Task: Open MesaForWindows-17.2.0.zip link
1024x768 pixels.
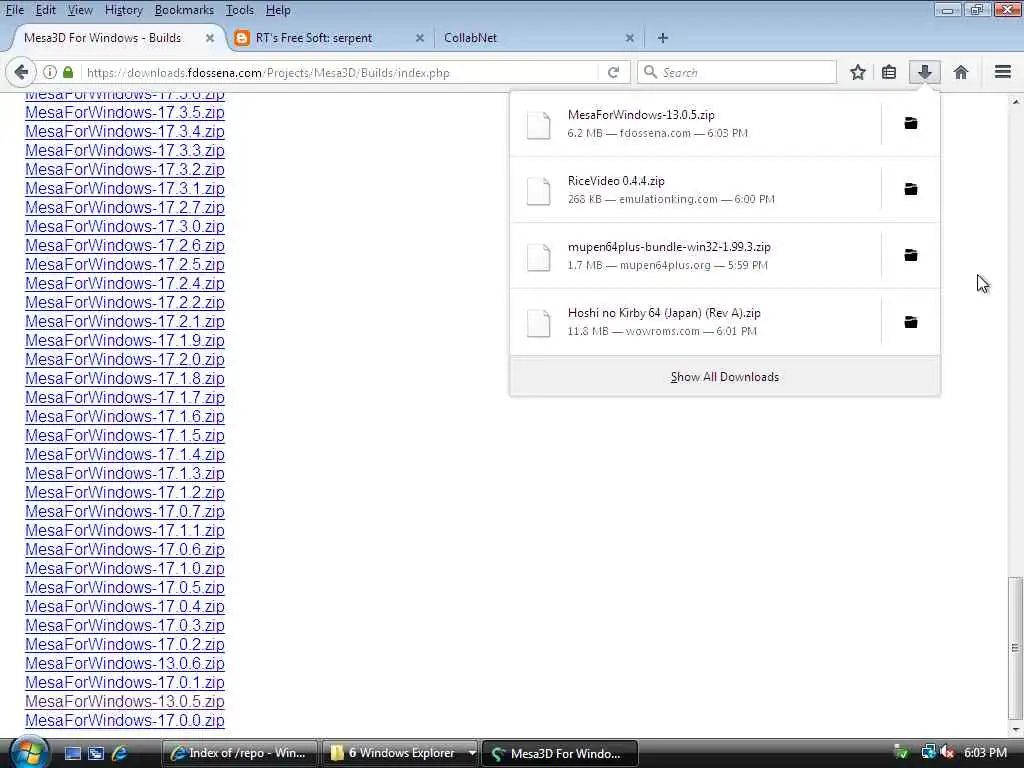Action: pos(125,359)
